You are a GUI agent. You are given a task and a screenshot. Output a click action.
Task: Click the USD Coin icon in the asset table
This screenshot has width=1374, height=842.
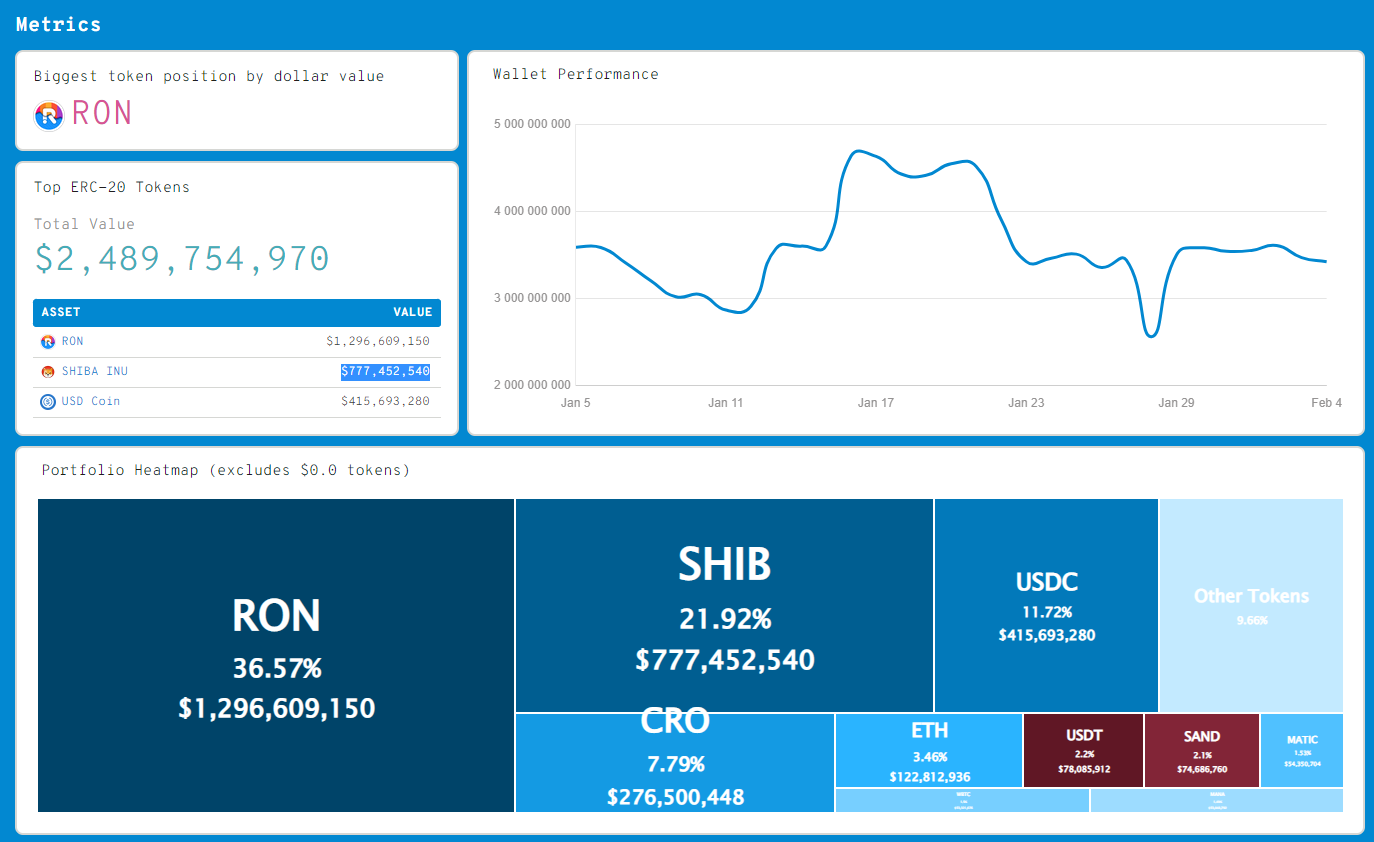(47, 402)
